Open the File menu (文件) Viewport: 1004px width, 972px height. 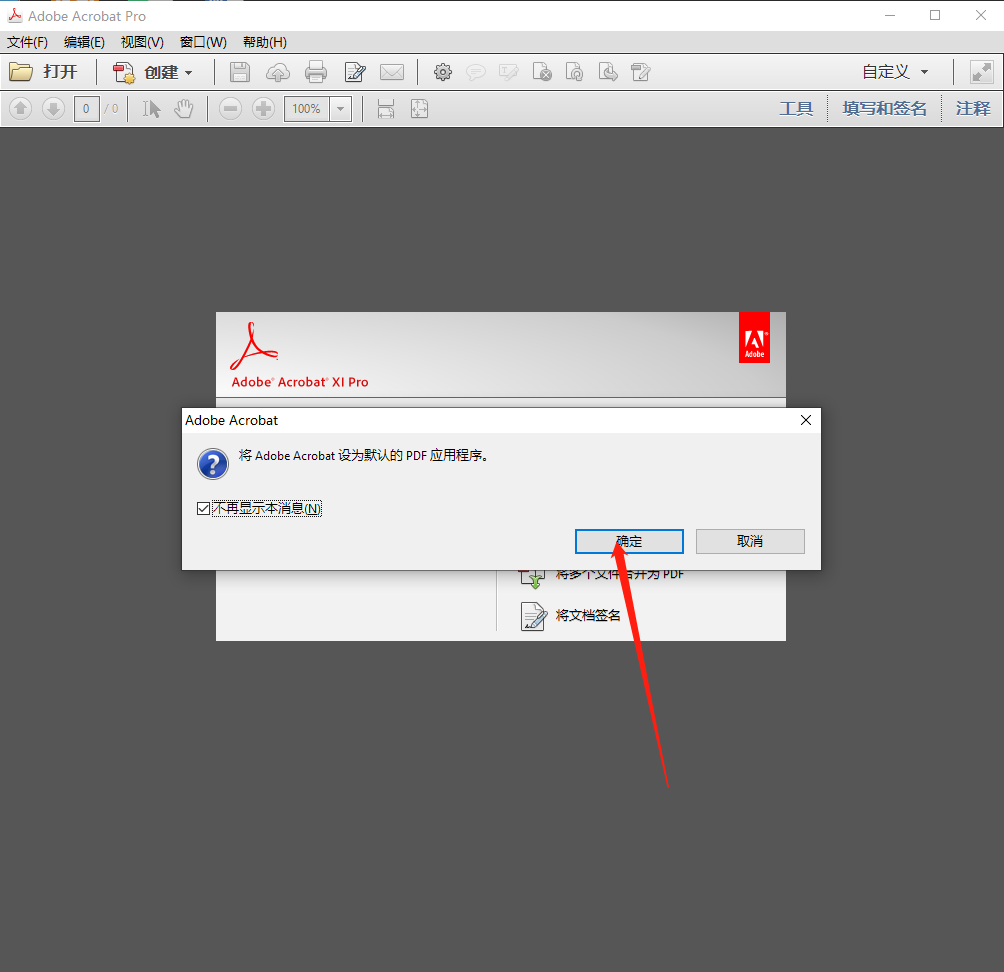coord(28,42)
